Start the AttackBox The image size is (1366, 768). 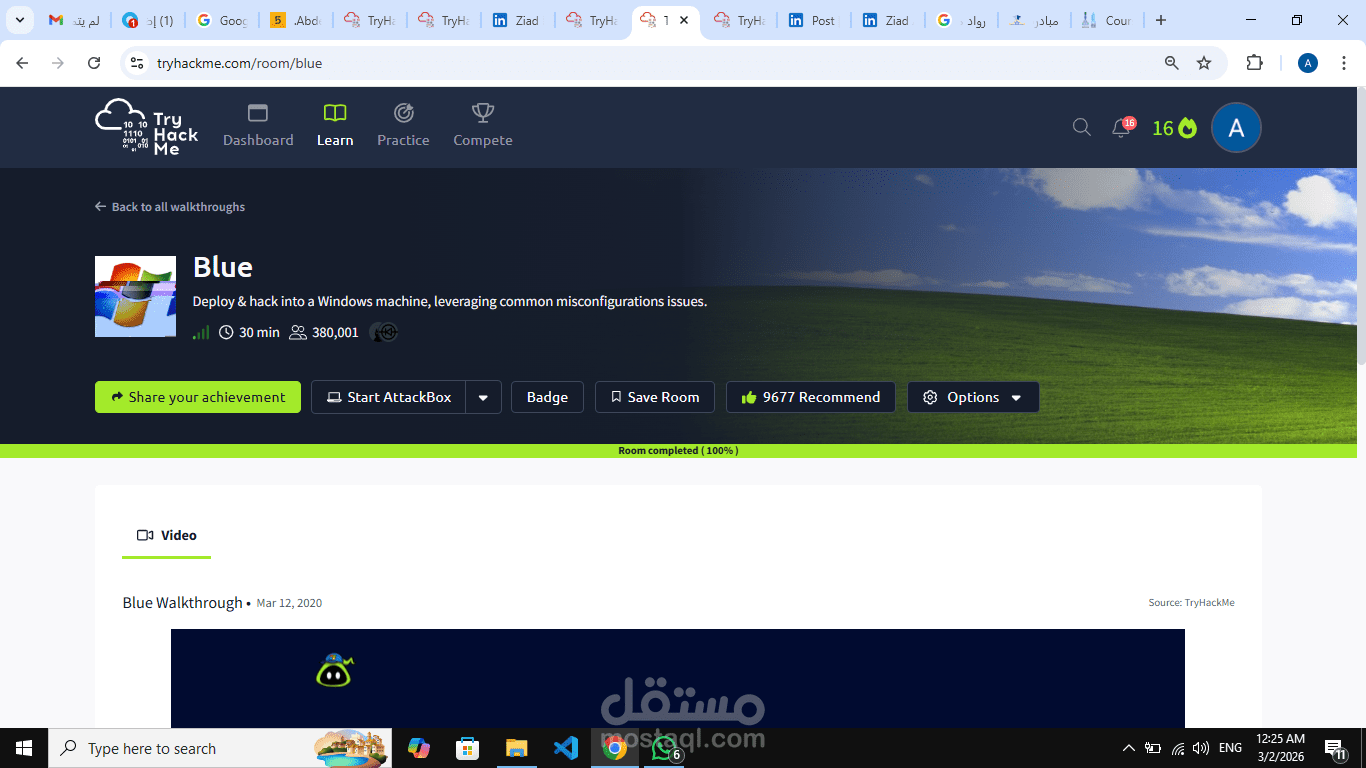tap(389, 397)
